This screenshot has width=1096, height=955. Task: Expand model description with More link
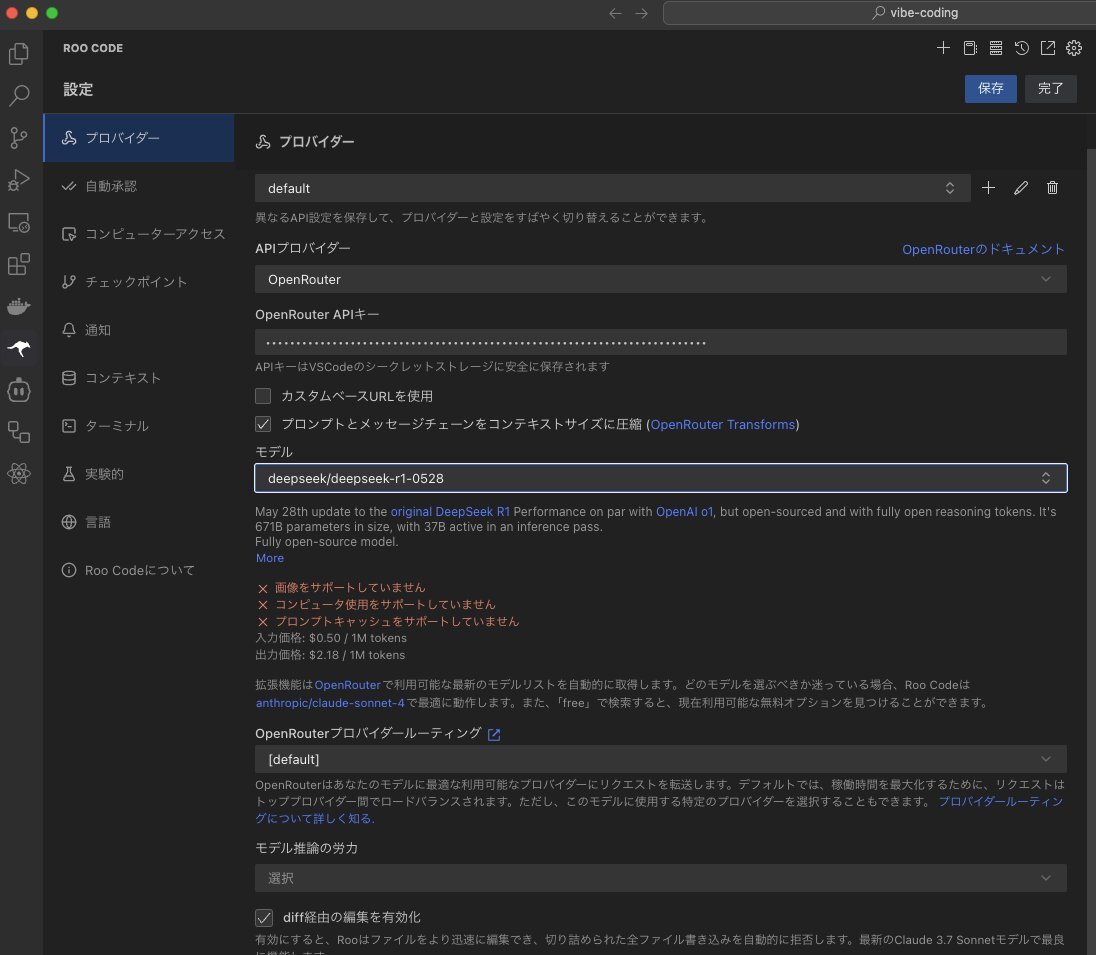pos(270,558)
